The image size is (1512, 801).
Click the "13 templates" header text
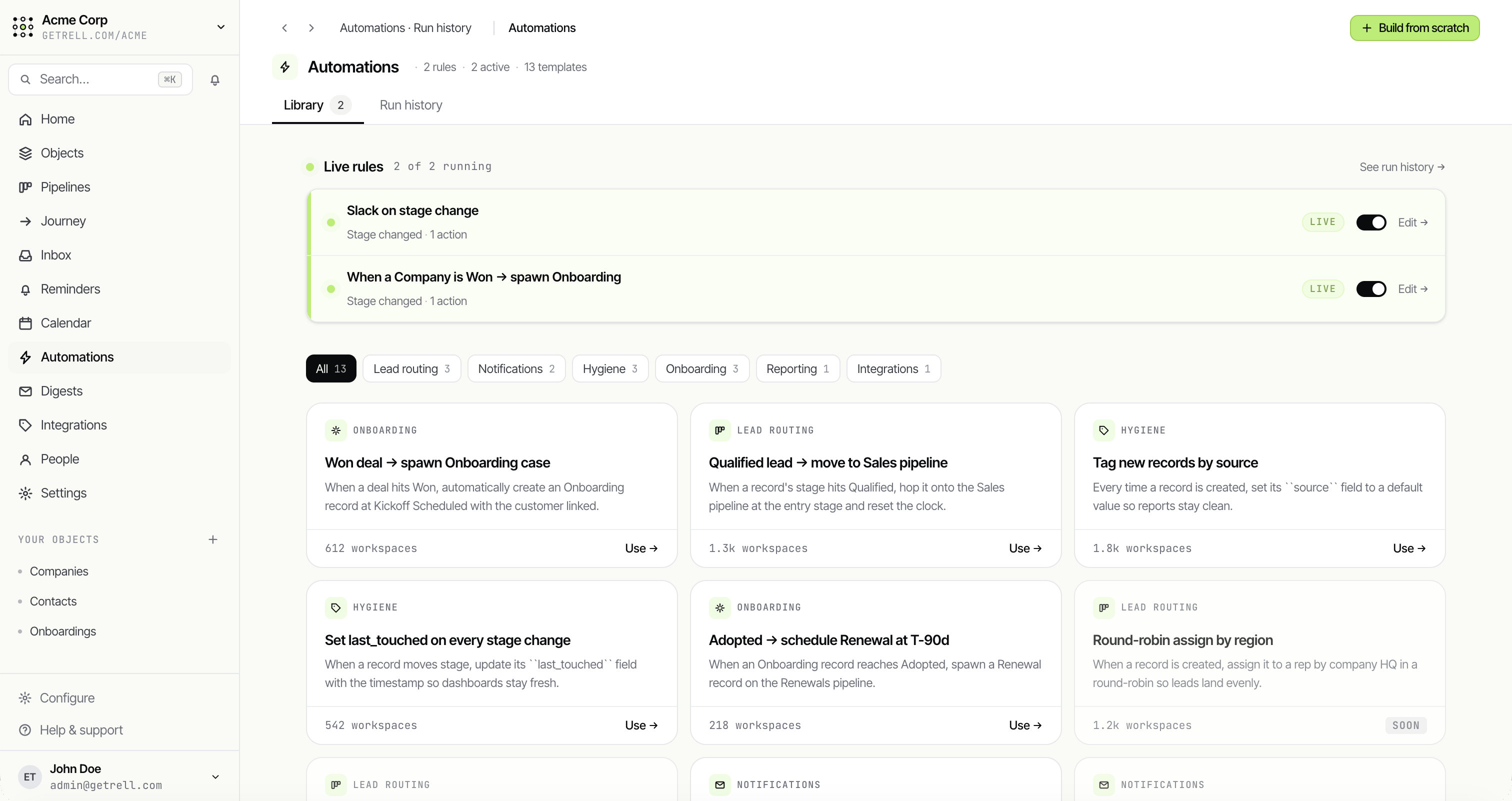pyautogui.click(x=555, y=67)
